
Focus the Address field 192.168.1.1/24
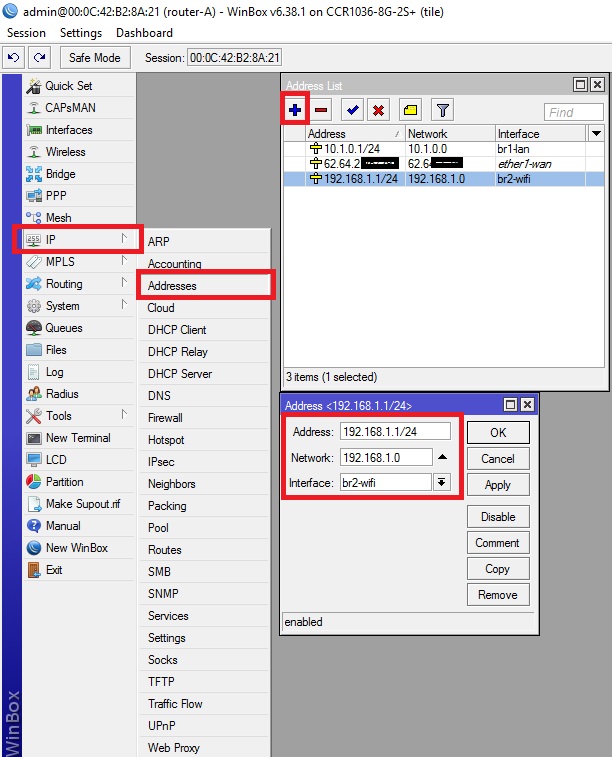point(395,432)
